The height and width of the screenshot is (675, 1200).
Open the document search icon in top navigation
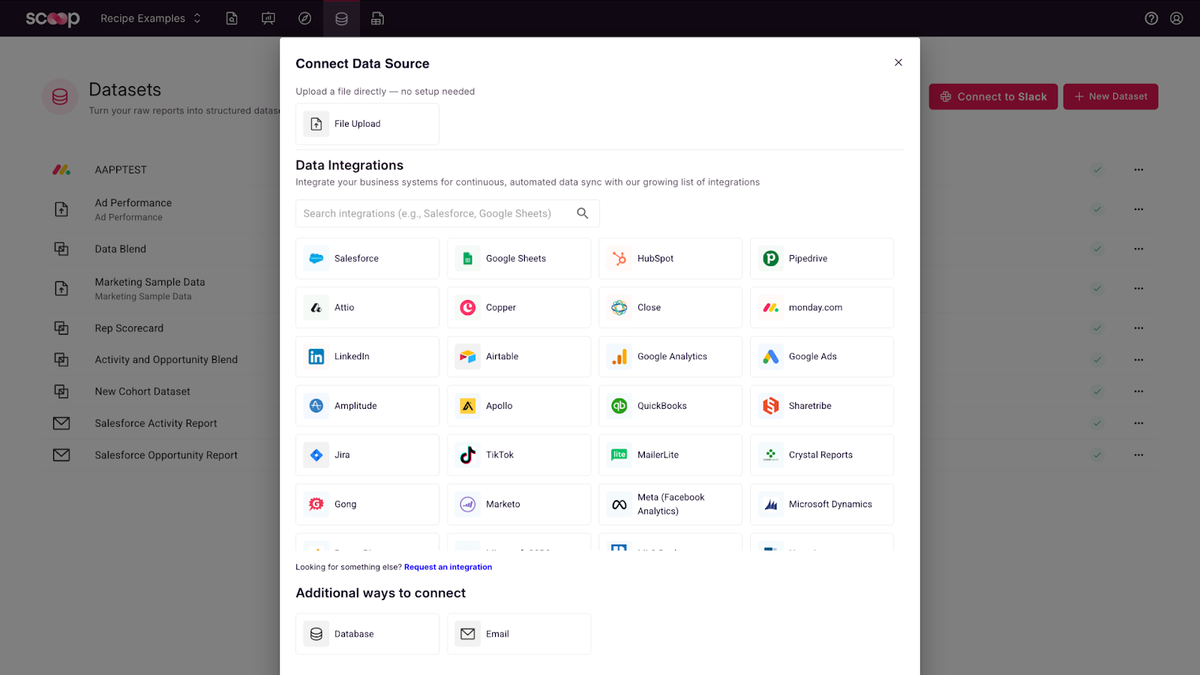[x=231, y=18]
